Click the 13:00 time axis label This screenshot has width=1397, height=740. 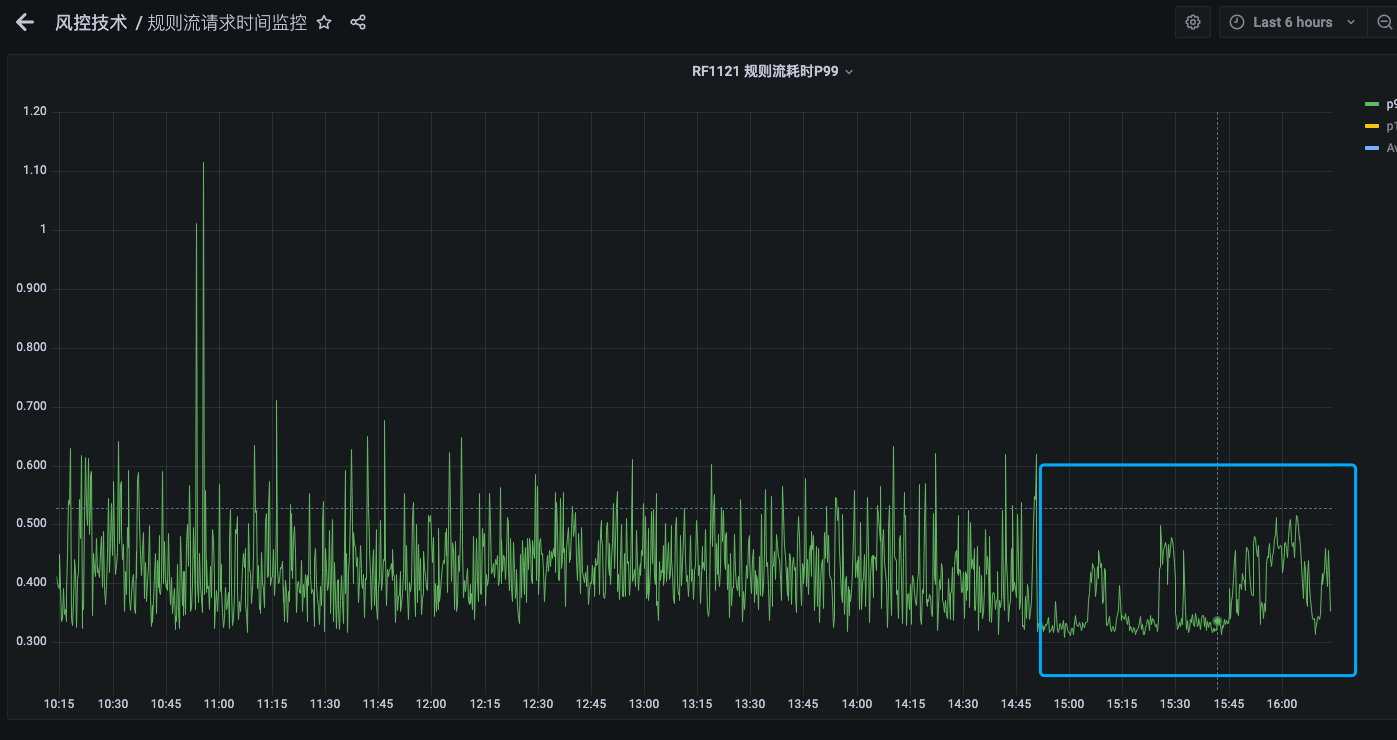pos(644,704)
